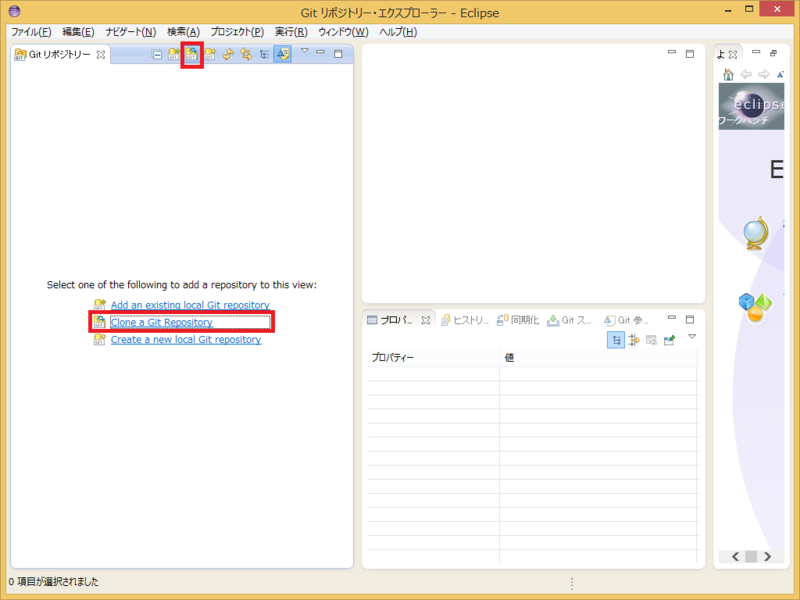Switch to the 同期化 (Synchronize) tab
This screenshot has width=800, height=600.
pos(518,320)
